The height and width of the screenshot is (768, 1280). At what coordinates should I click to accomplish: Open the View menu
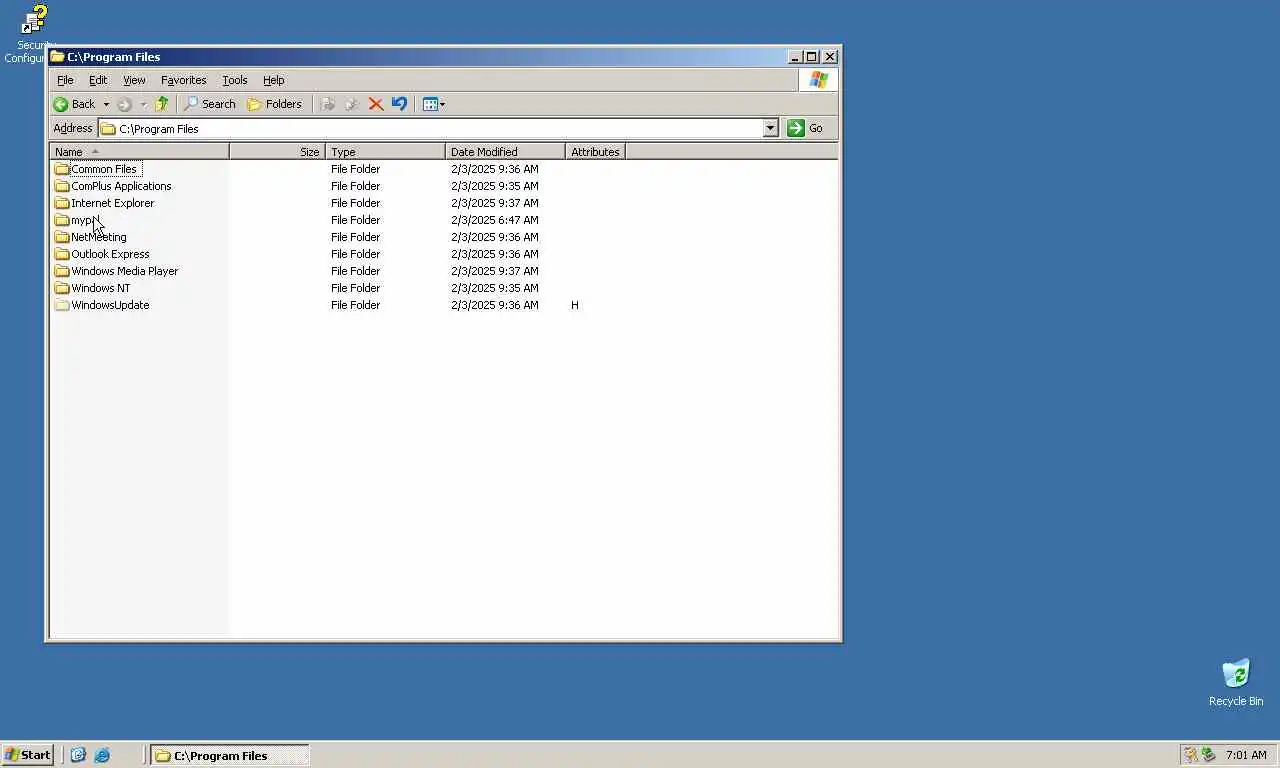click(x=134, y=80)
